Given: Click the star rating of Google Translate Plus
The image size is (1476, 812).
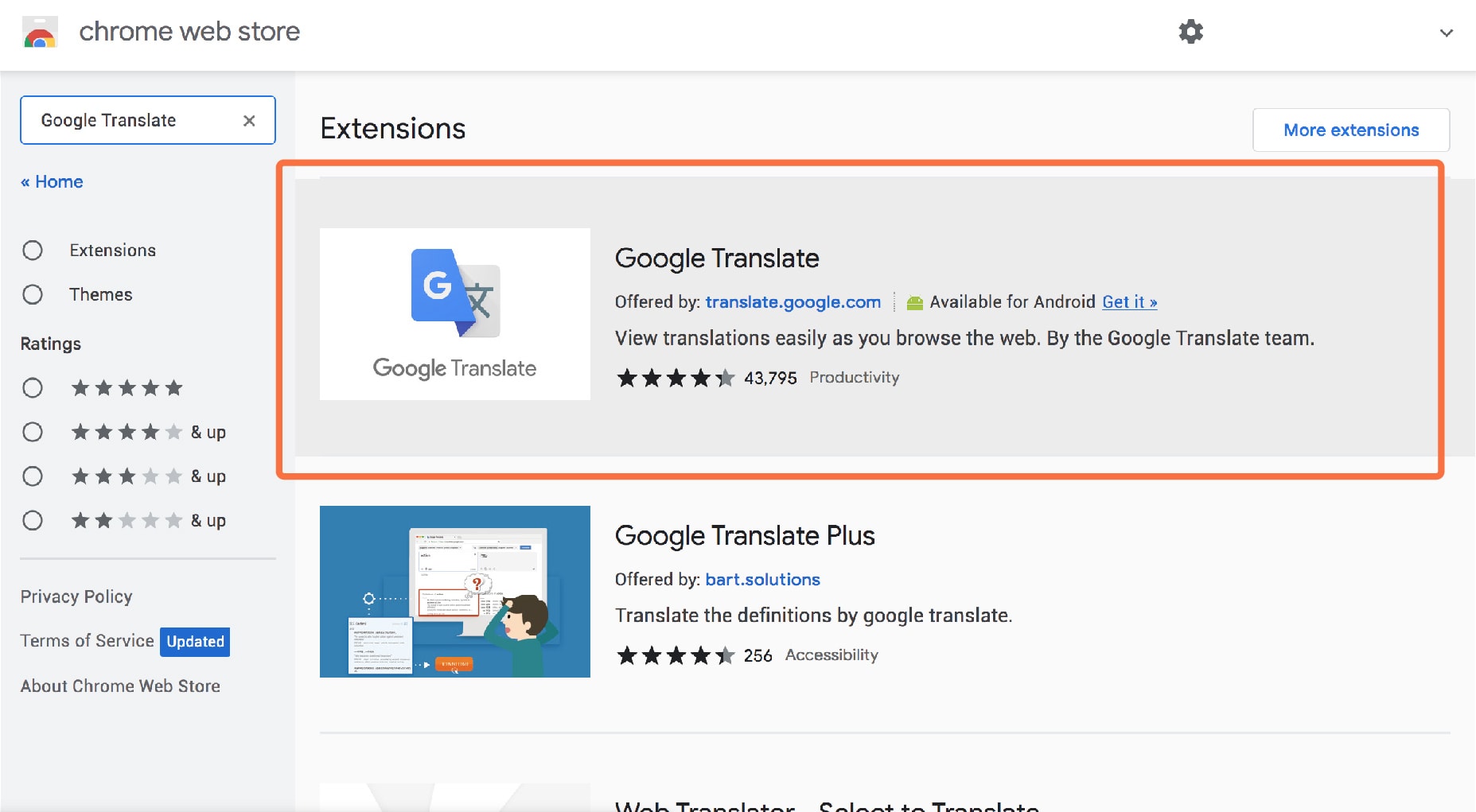Looking at the screenshot, I should pyautogui.click(x=675, y=655).
